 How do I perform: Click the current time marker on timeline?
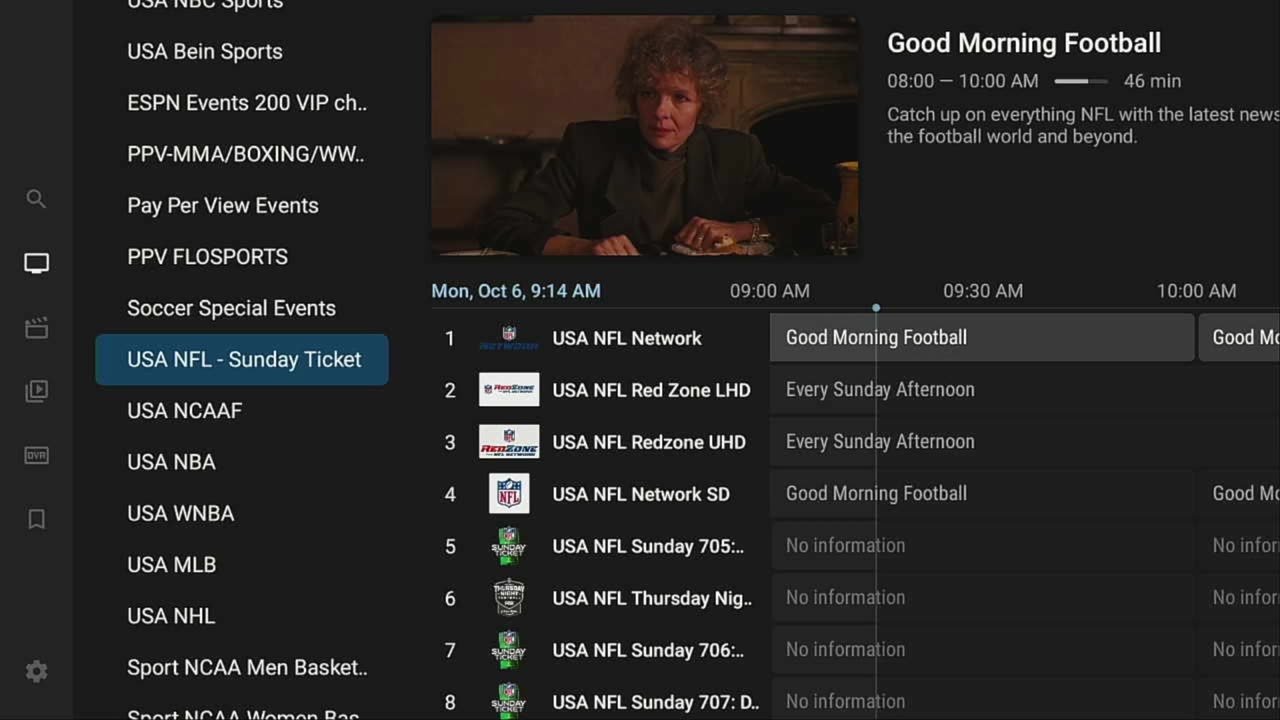tap(876, 308)
